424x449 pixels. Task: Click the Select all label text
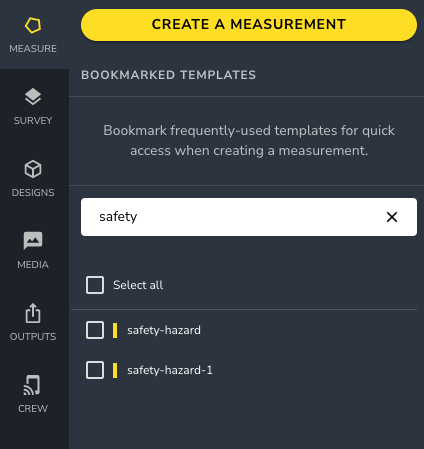pyautogui.click(x=138, y=285)
